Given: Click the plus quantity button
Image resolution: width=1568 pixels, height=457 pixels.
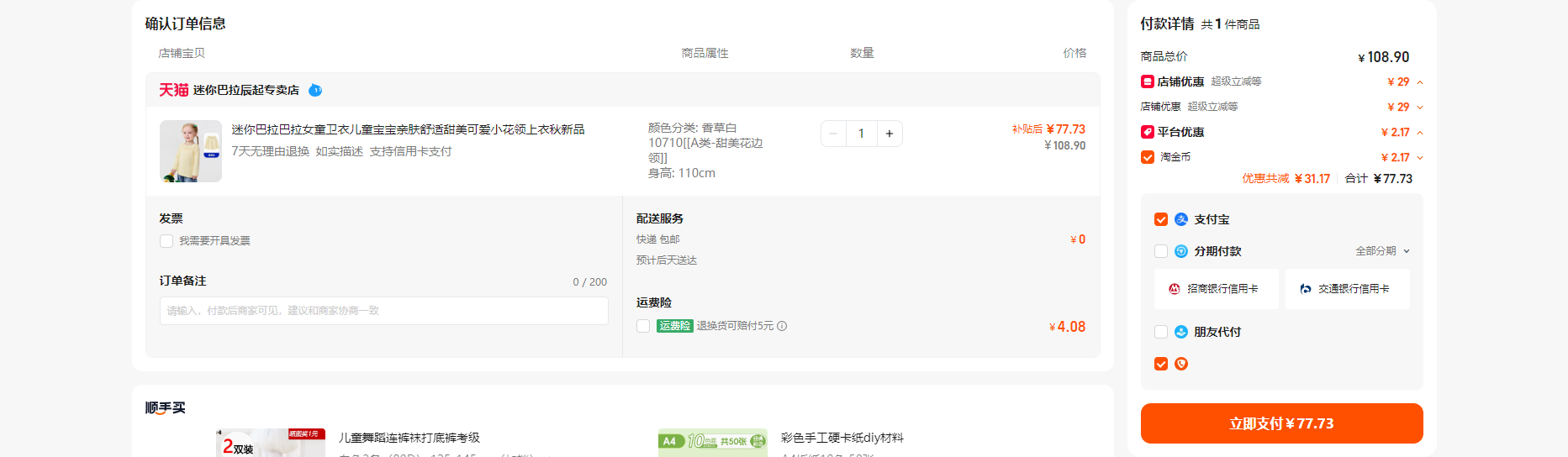Looking at the screenshot, I should [x=890, y=134].
